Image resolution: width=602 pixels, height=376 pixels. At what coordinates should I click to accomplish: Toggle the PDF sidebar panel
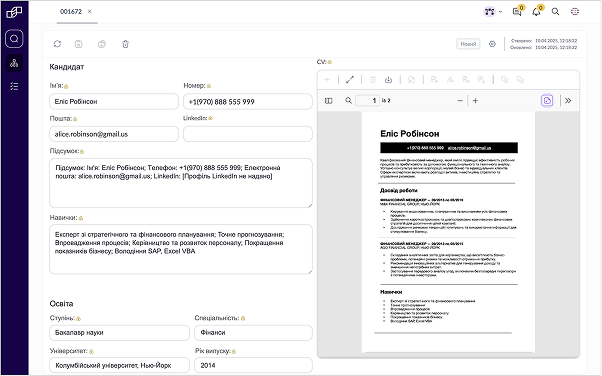click(329, 101)
